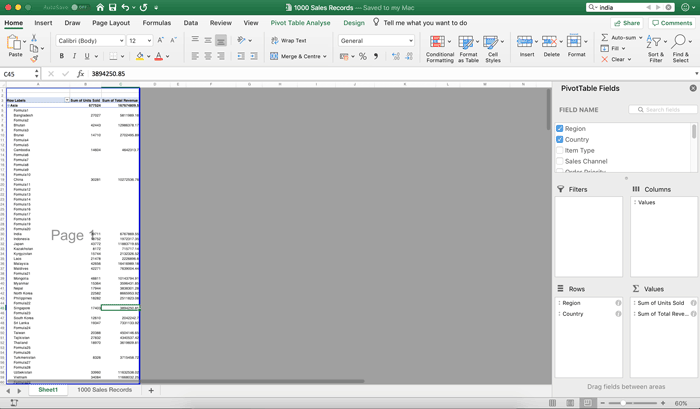Open Format as Table gallery
700x409 pixels.
click(468, 49)
